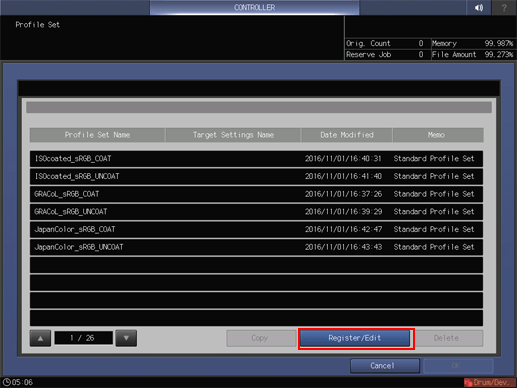The height and width of the screenshot is (388, 517).
Task: Select the ISOcoated_sRGB_COAT profile row
Action: coord(256,159)
